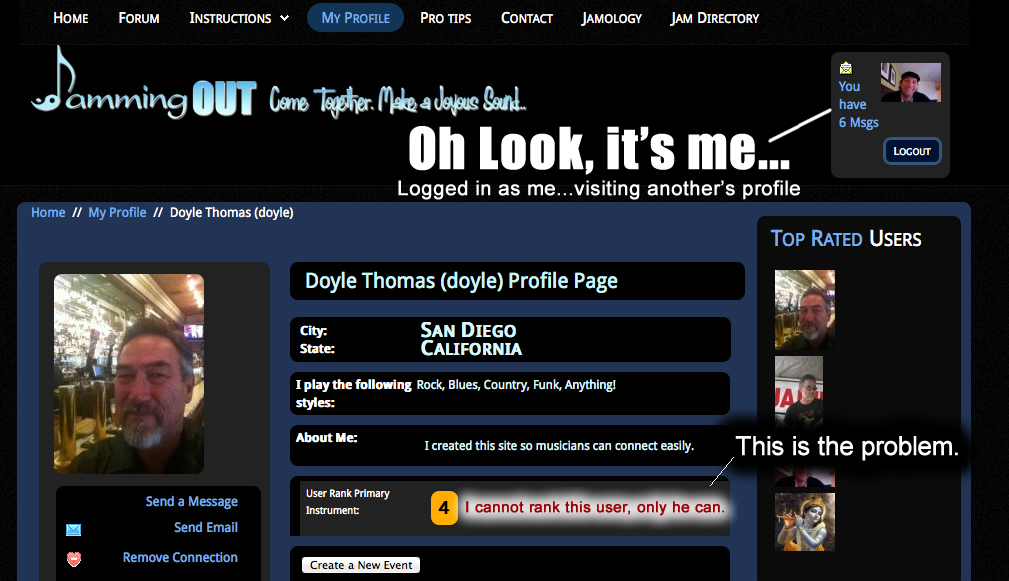Viewport: 1009px width, 581px height.
Task: Open the 'You have 6 Msgs' link
Action: 858,104
